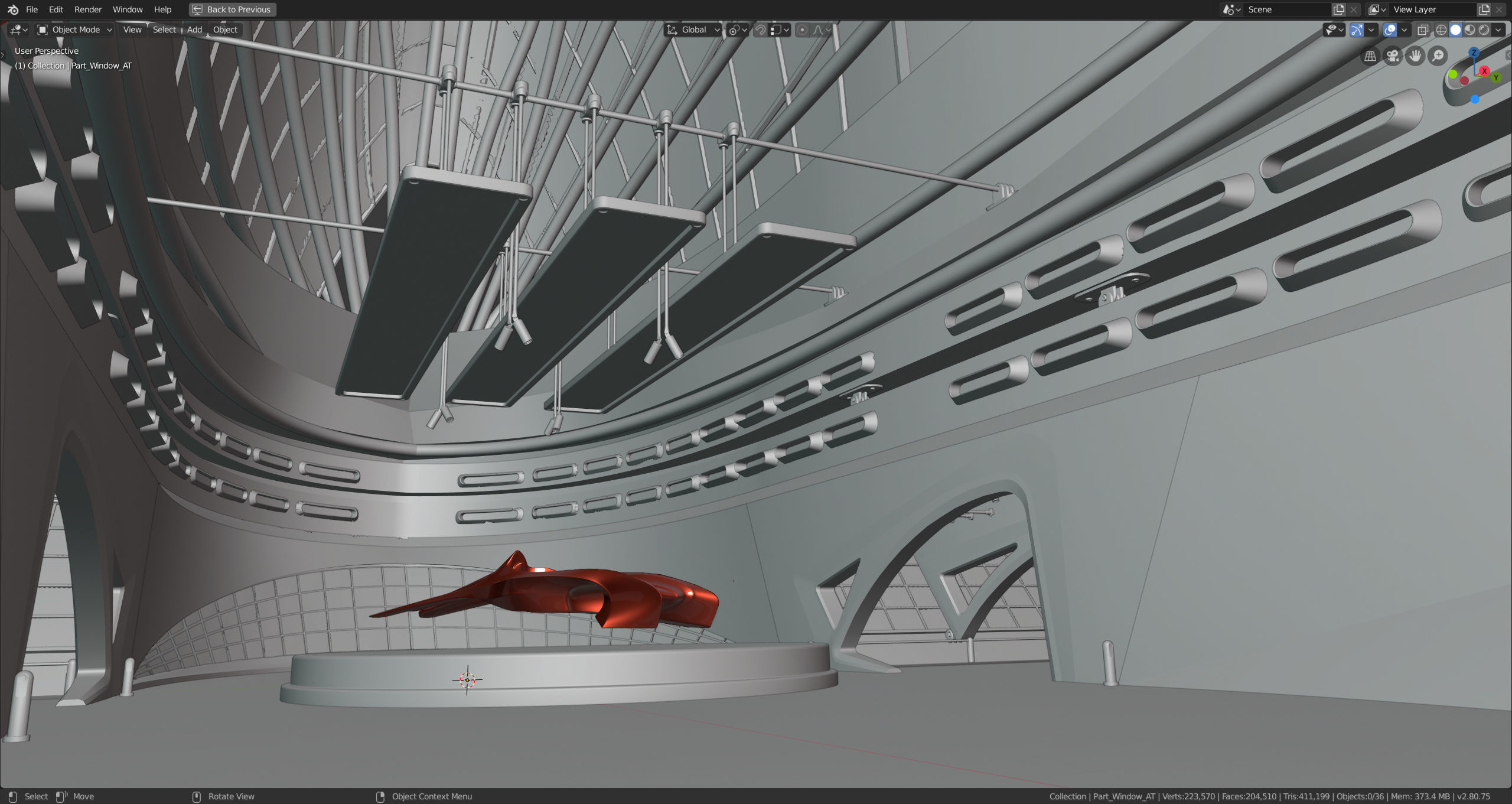Expand the viewport shading options dropdown
Screen dimensions: 1512x804
pyautogui.click(x=1498, y=30)
